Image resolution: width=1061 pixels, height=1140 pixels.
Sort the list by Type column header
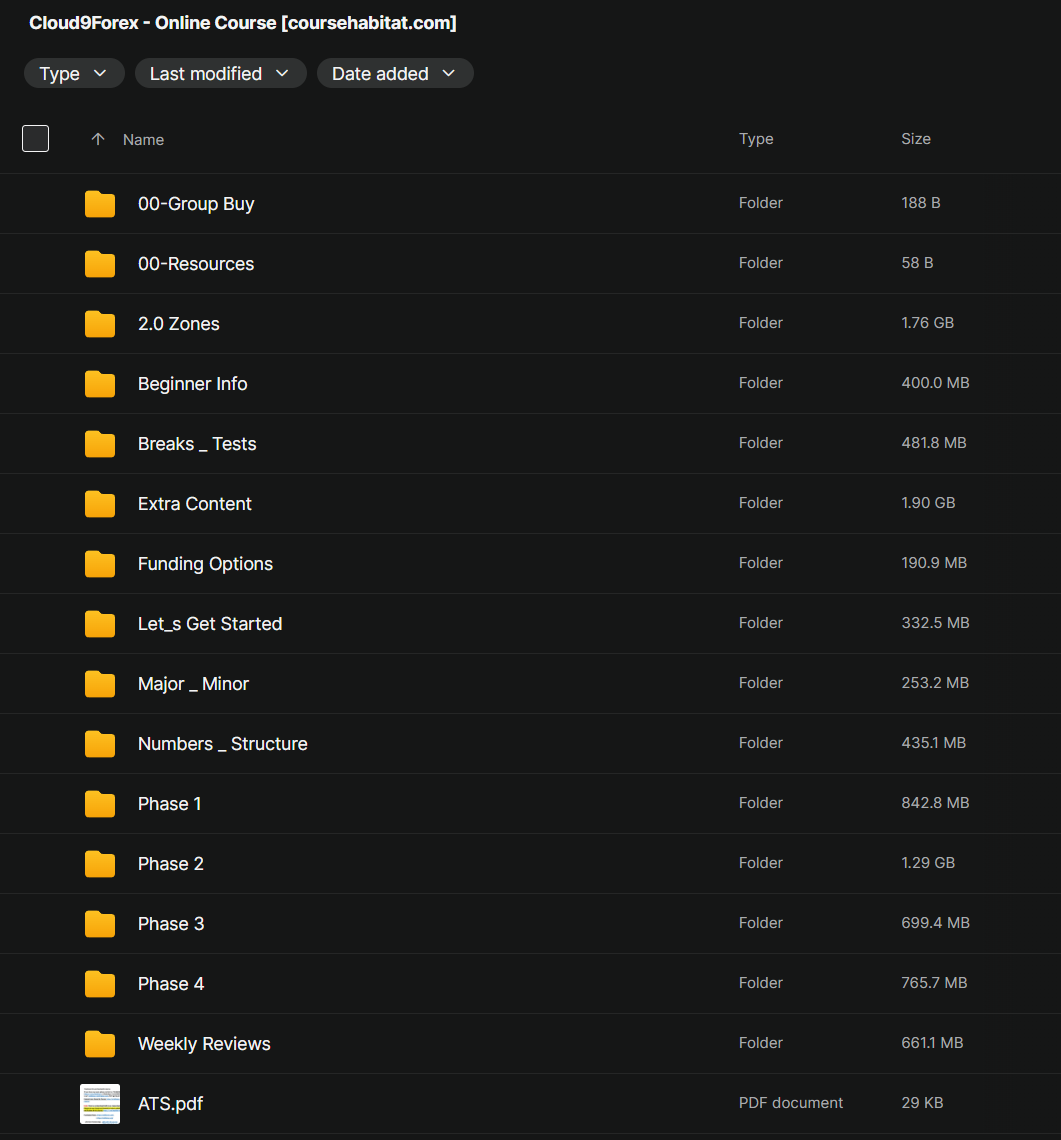756,139
